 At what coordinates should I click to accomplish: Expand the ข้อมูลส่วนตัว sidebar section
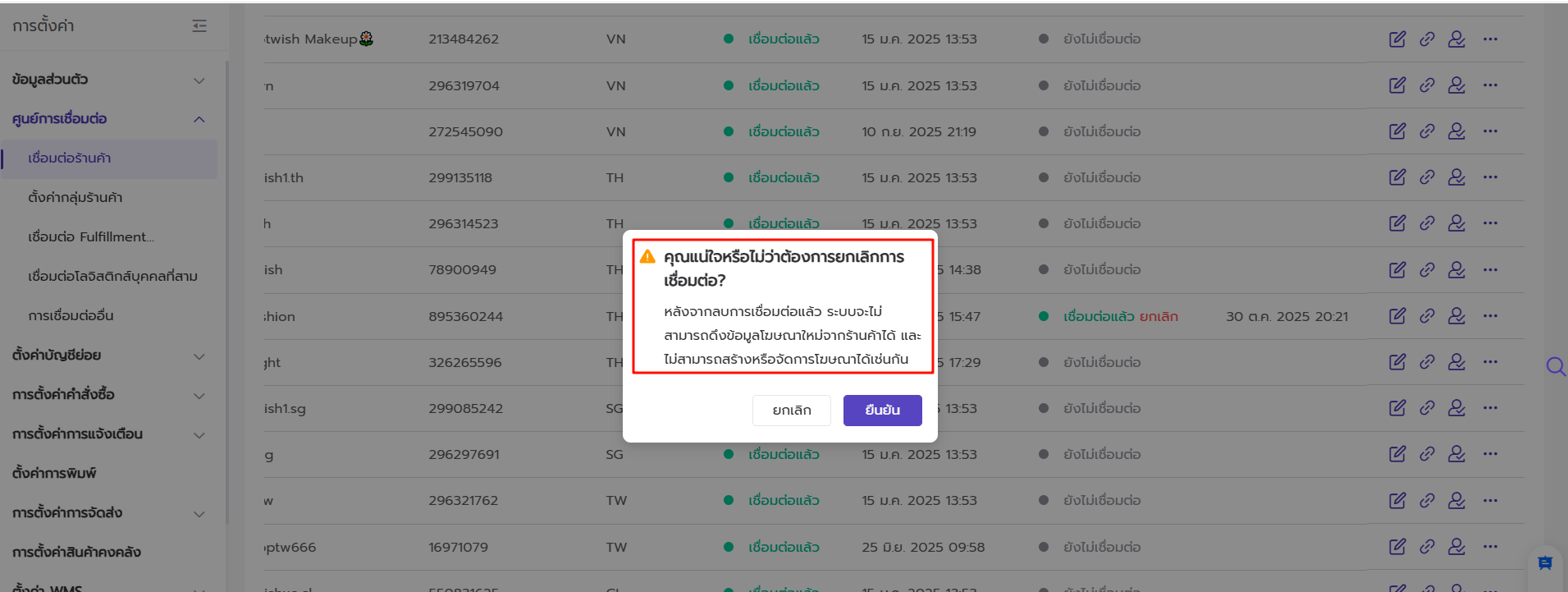click(x=199, y=80)
